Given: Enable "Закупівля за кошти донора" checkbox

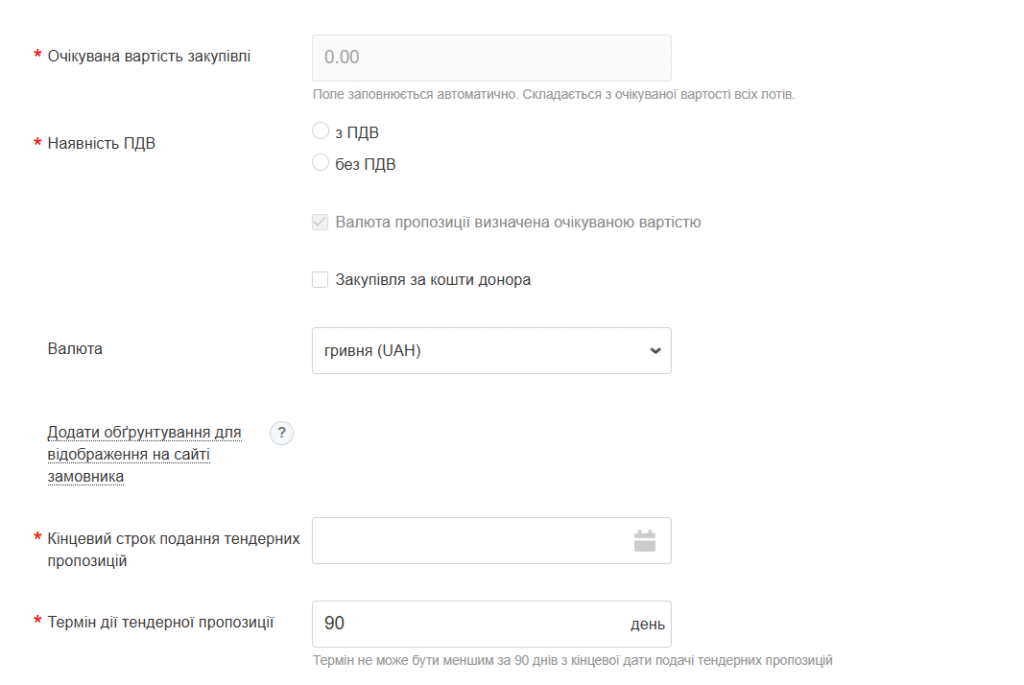Looking at the screenshot, I should [320, 280].
